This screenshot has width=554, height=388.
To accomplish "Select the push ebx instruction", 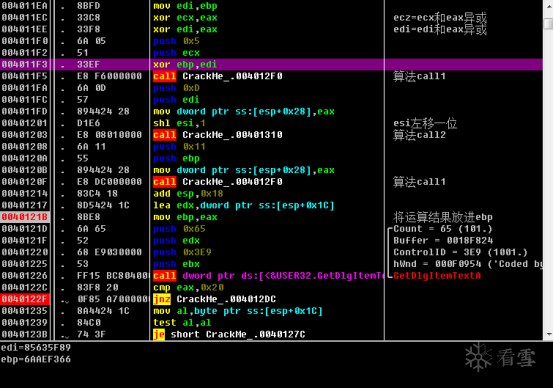I will pyautogui.click(x=176, y=264).
